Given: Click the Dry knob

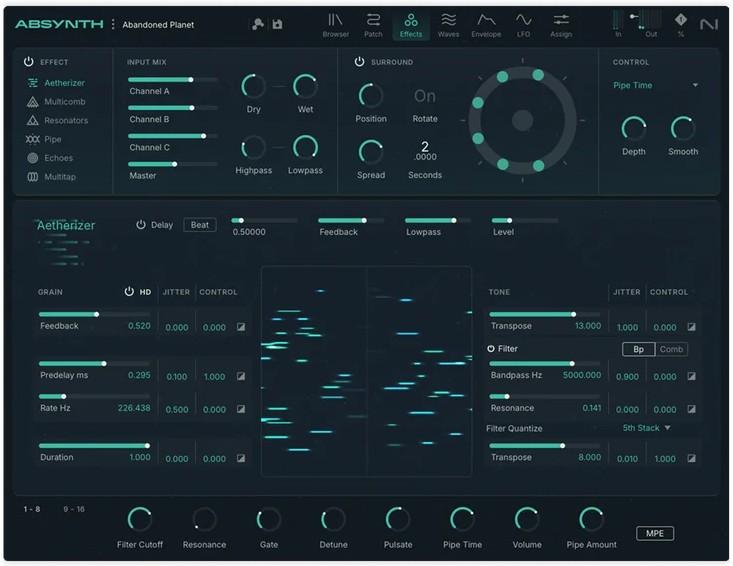Looking at the screenshot, I should (253, 86).
